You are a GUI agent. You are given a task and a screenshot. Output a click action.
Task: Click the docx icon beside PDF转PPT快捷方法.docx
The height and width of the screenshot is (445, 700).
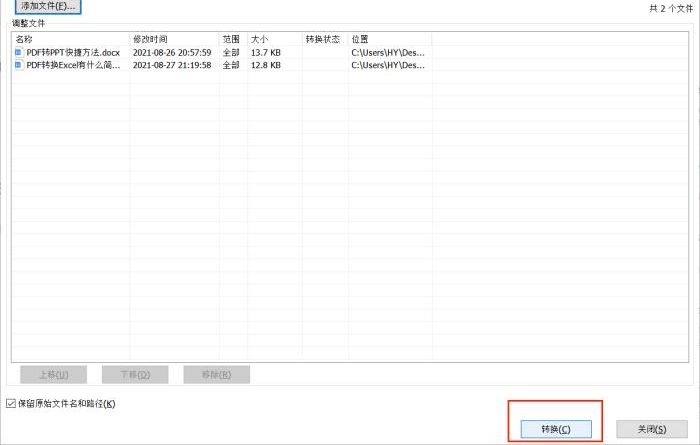18,52
